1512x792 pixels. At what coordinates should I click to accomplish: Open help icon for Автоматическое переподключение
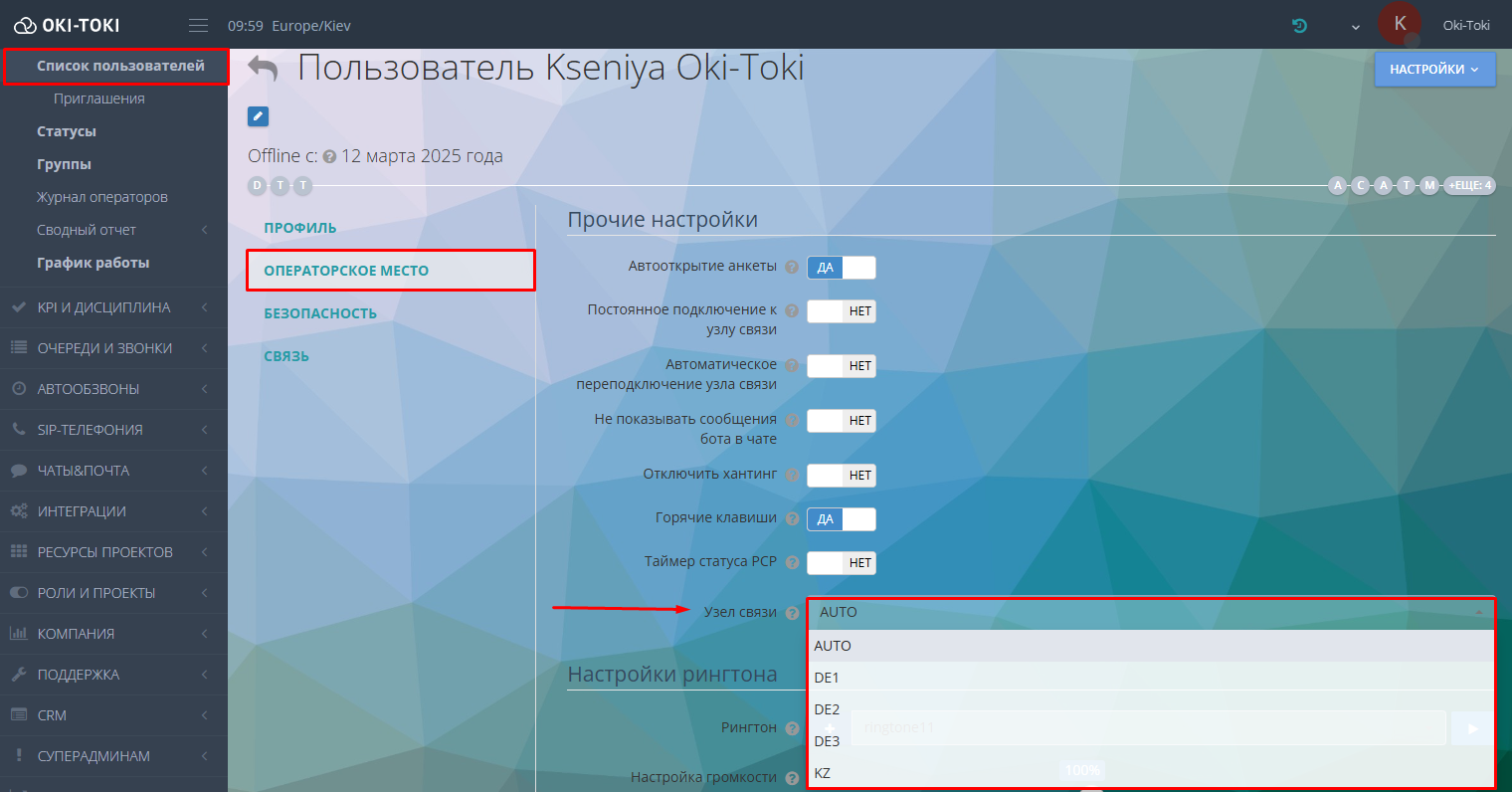(x=792, y=365)
